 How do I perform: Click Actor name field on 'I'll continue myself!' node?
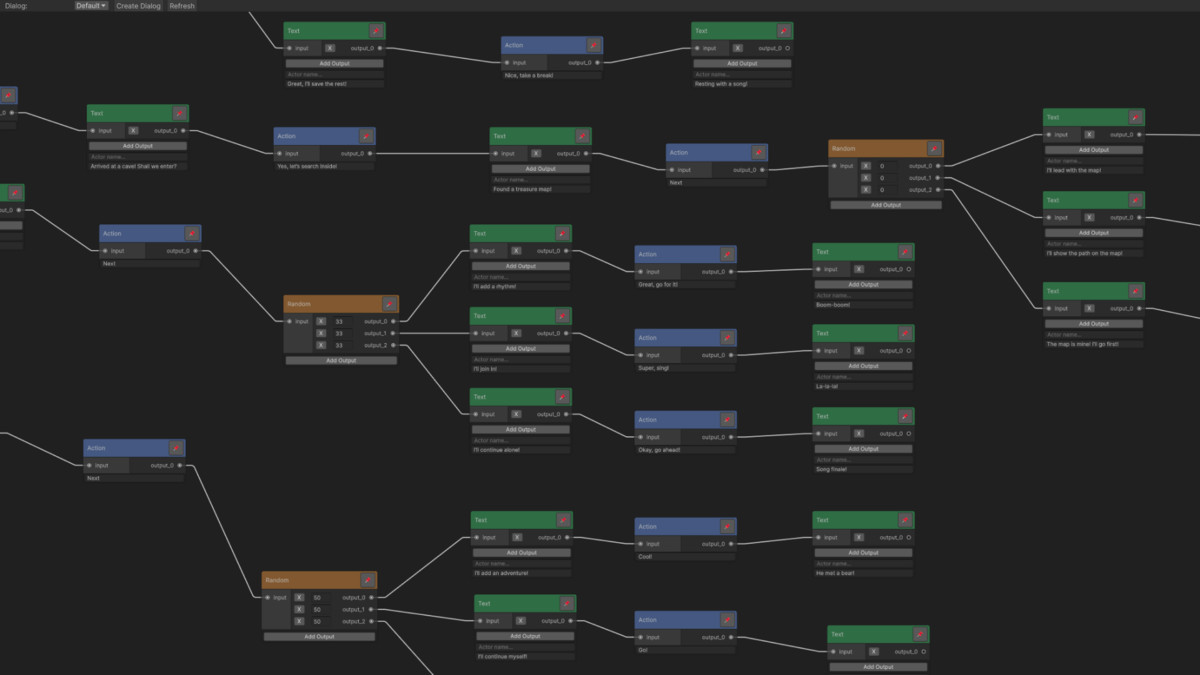point(525,647)
